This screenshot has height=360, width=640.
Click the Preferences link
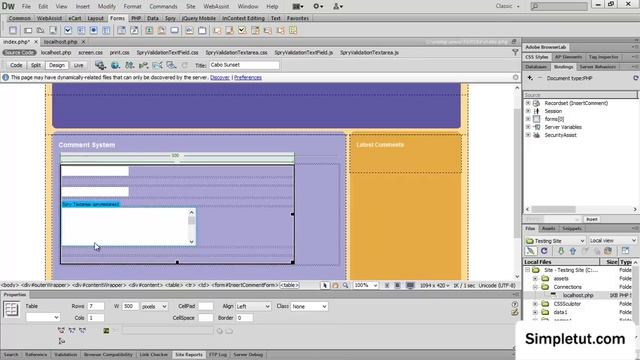tap(248, 78)
